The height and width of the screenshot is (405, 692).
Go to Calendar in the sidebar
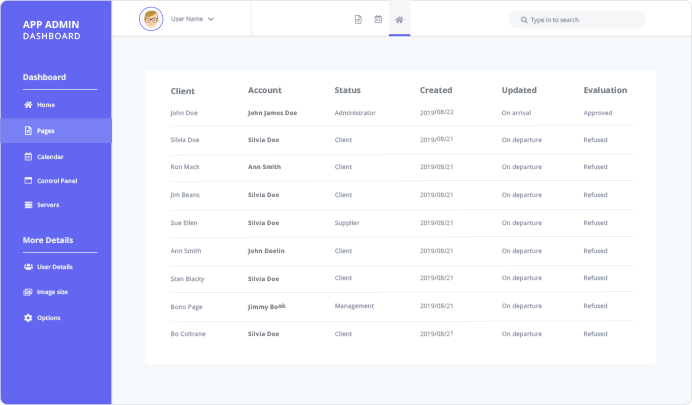point(50,157)
